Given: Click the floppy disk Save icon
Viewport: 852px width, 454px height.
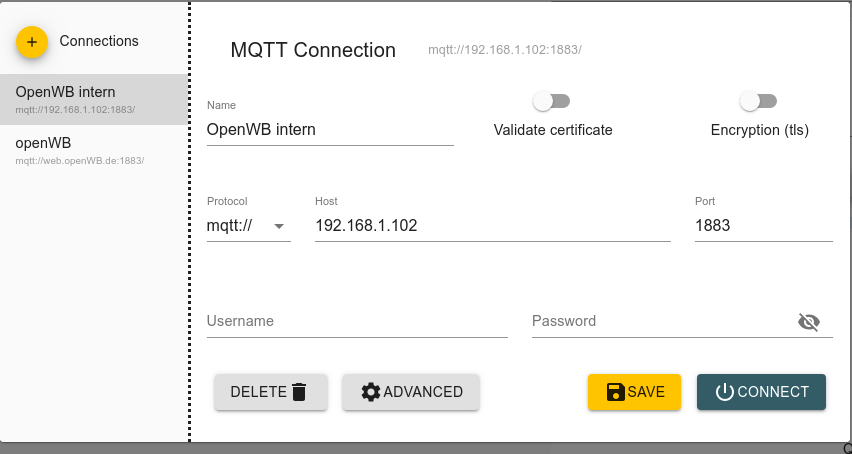Looking at the screenshot, I should [616, 392].
